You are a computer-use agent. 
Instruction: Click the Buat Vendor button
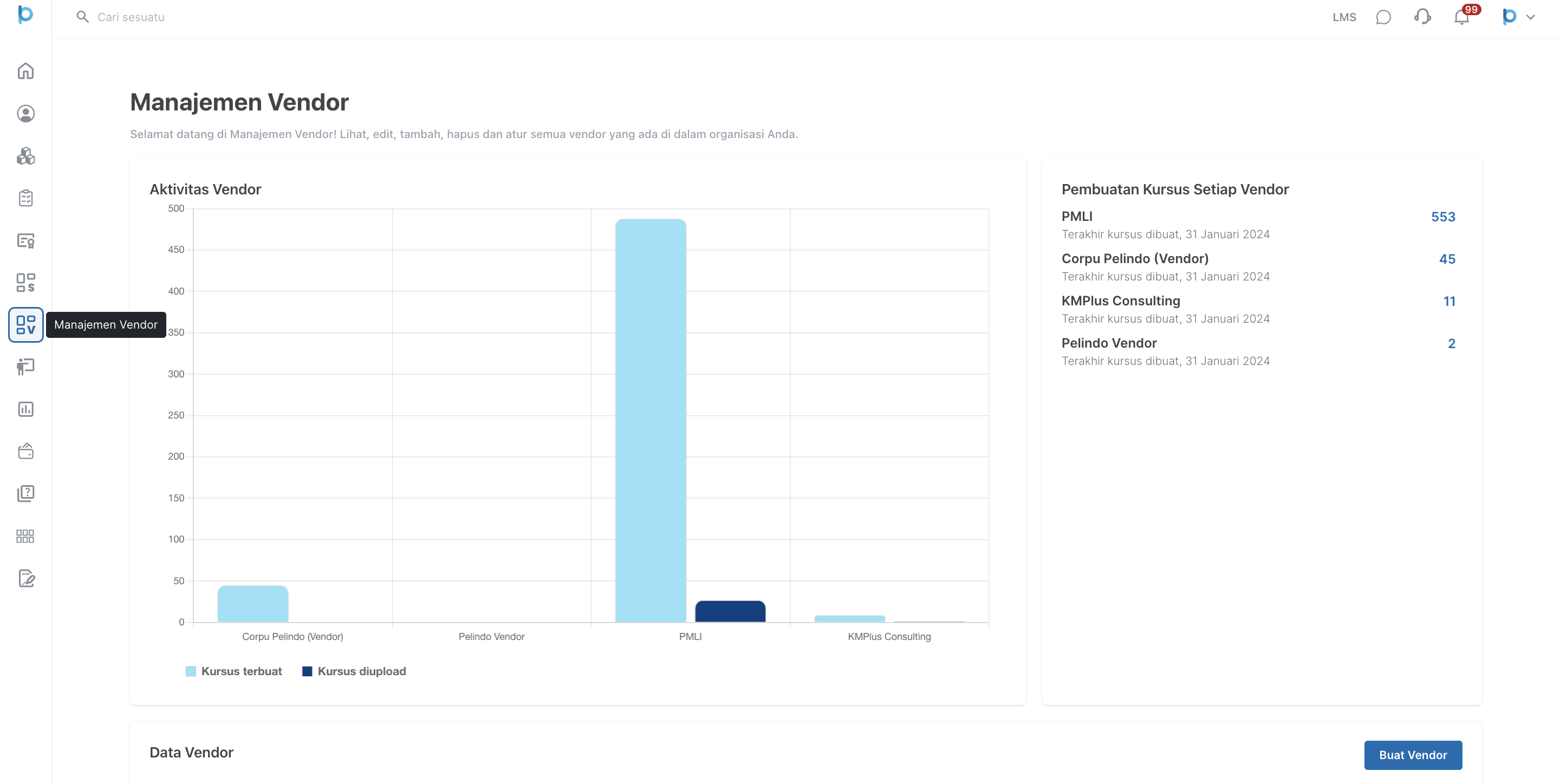1412,755
